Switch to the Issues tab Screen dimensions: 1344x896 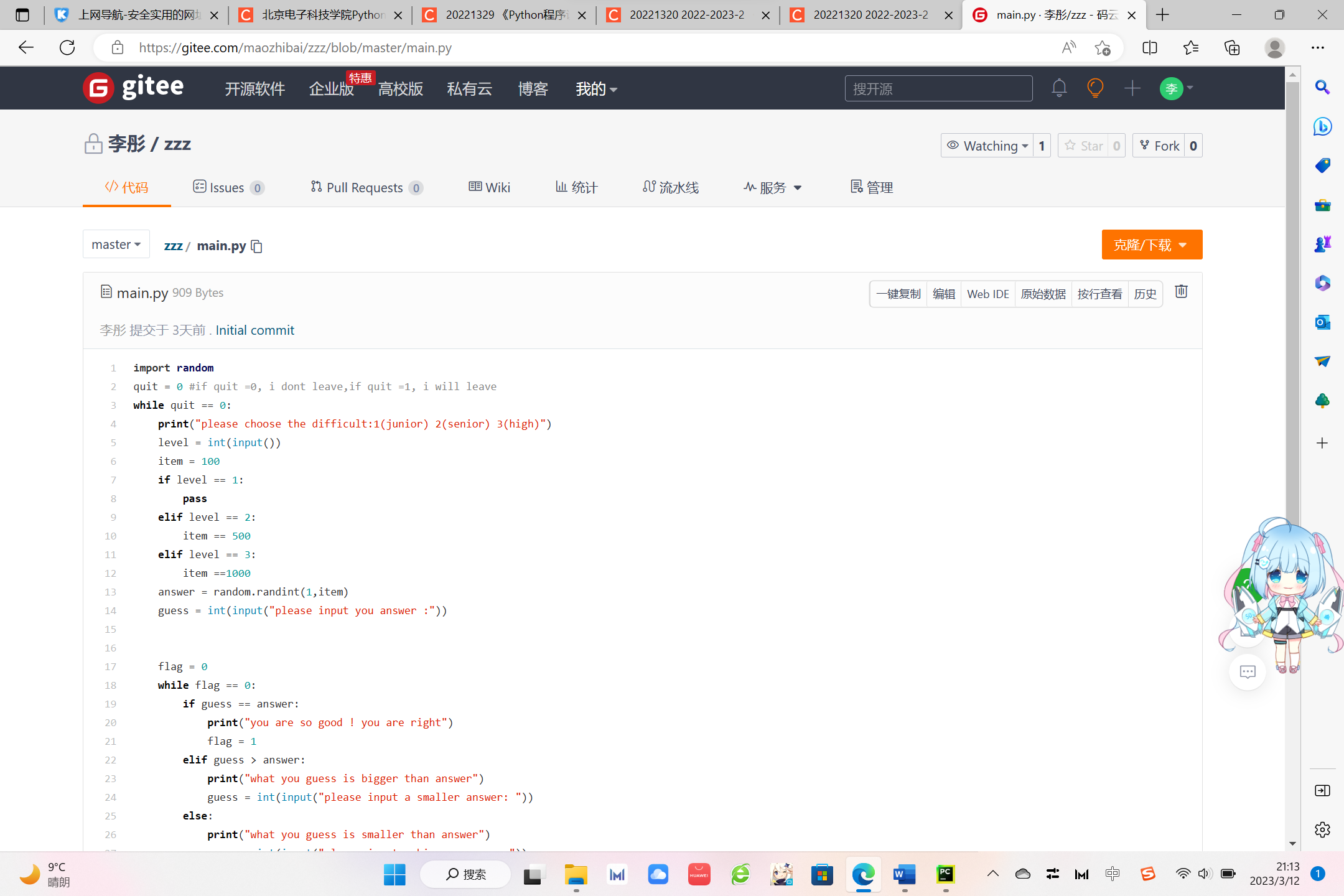pyautogui.click(x=227, y=187)
